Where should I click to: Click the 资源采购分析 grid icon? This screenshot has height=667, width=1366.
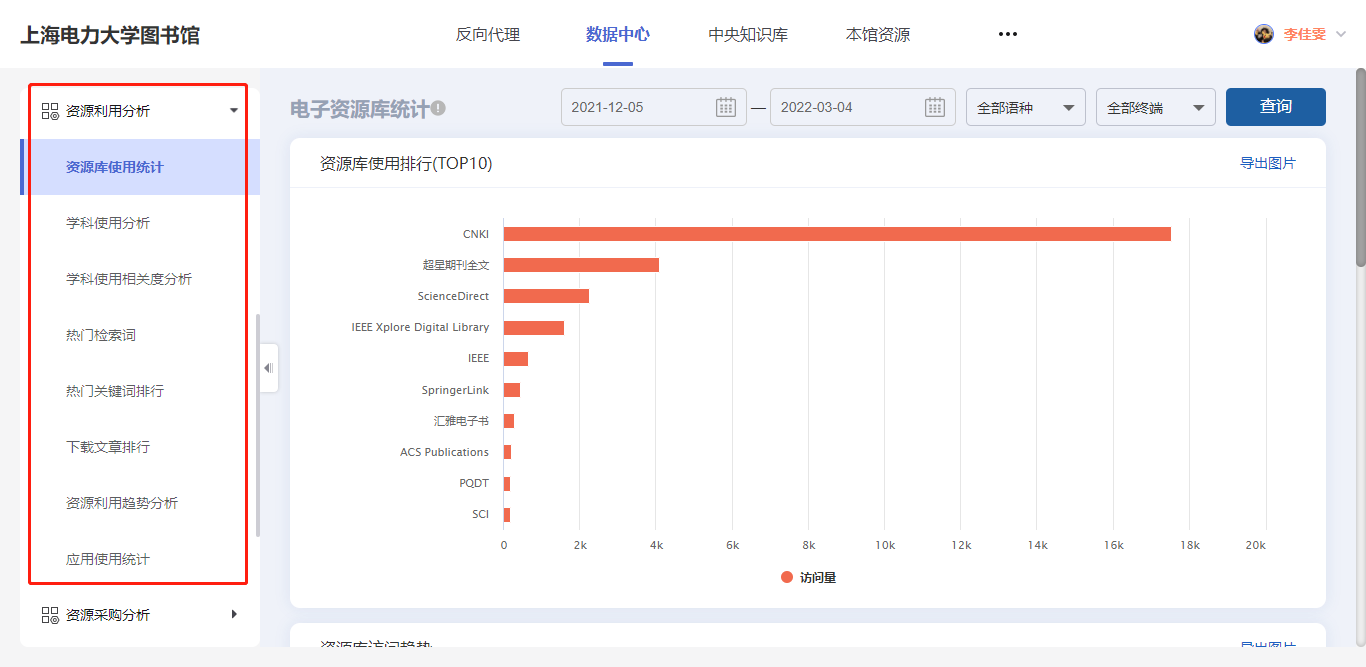(x=50, y=615)
